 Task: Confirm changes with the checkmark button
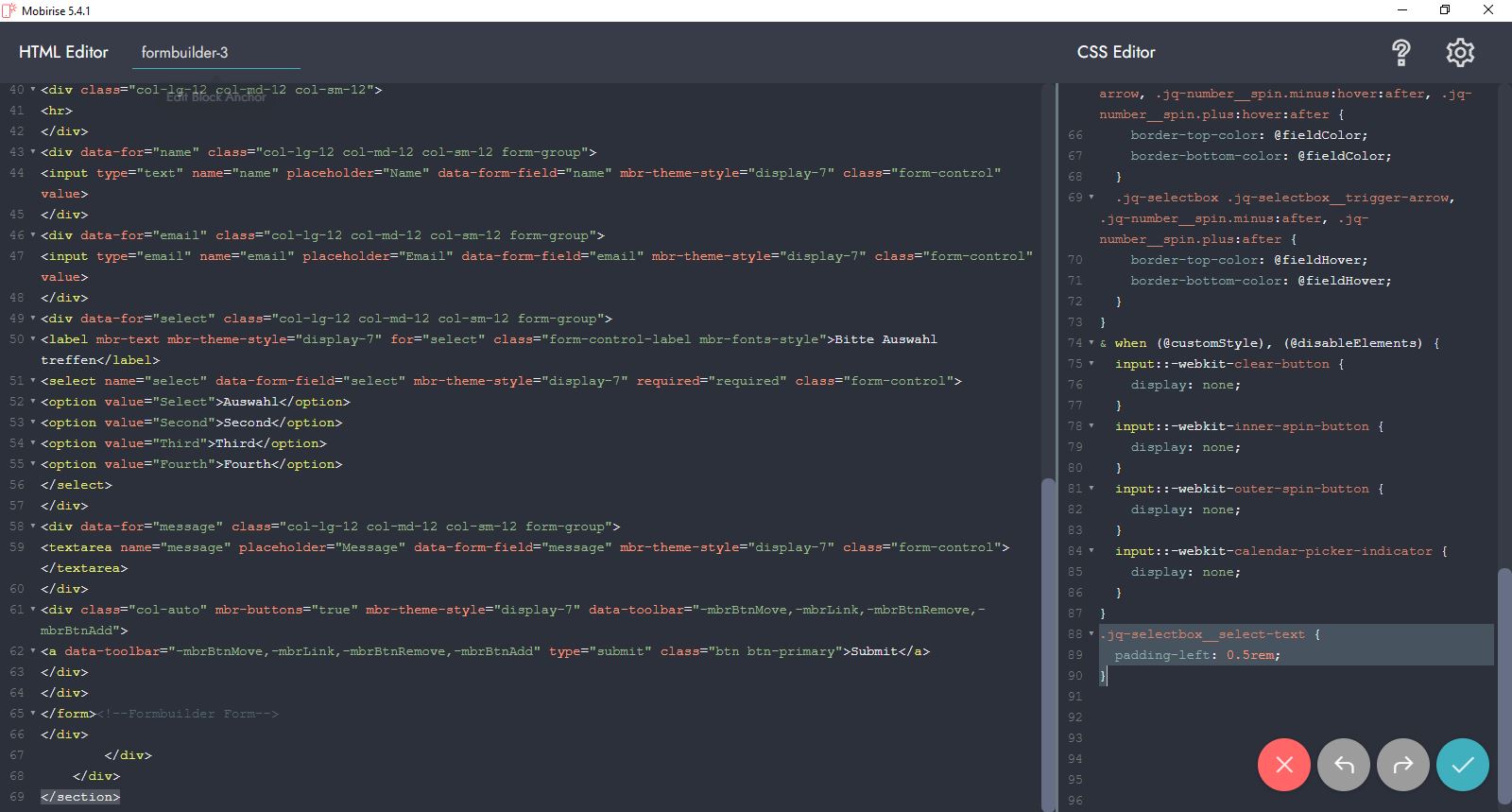pos(1462,765)
